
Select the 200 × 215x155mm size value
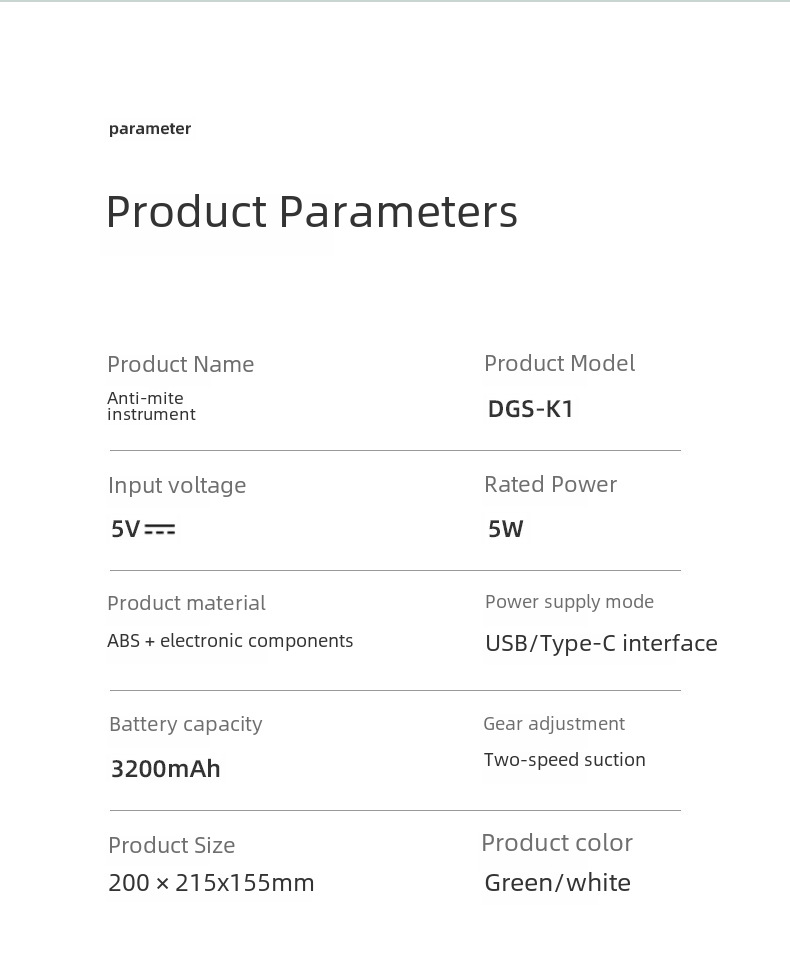pyautogui.click(x=211, y=883)
